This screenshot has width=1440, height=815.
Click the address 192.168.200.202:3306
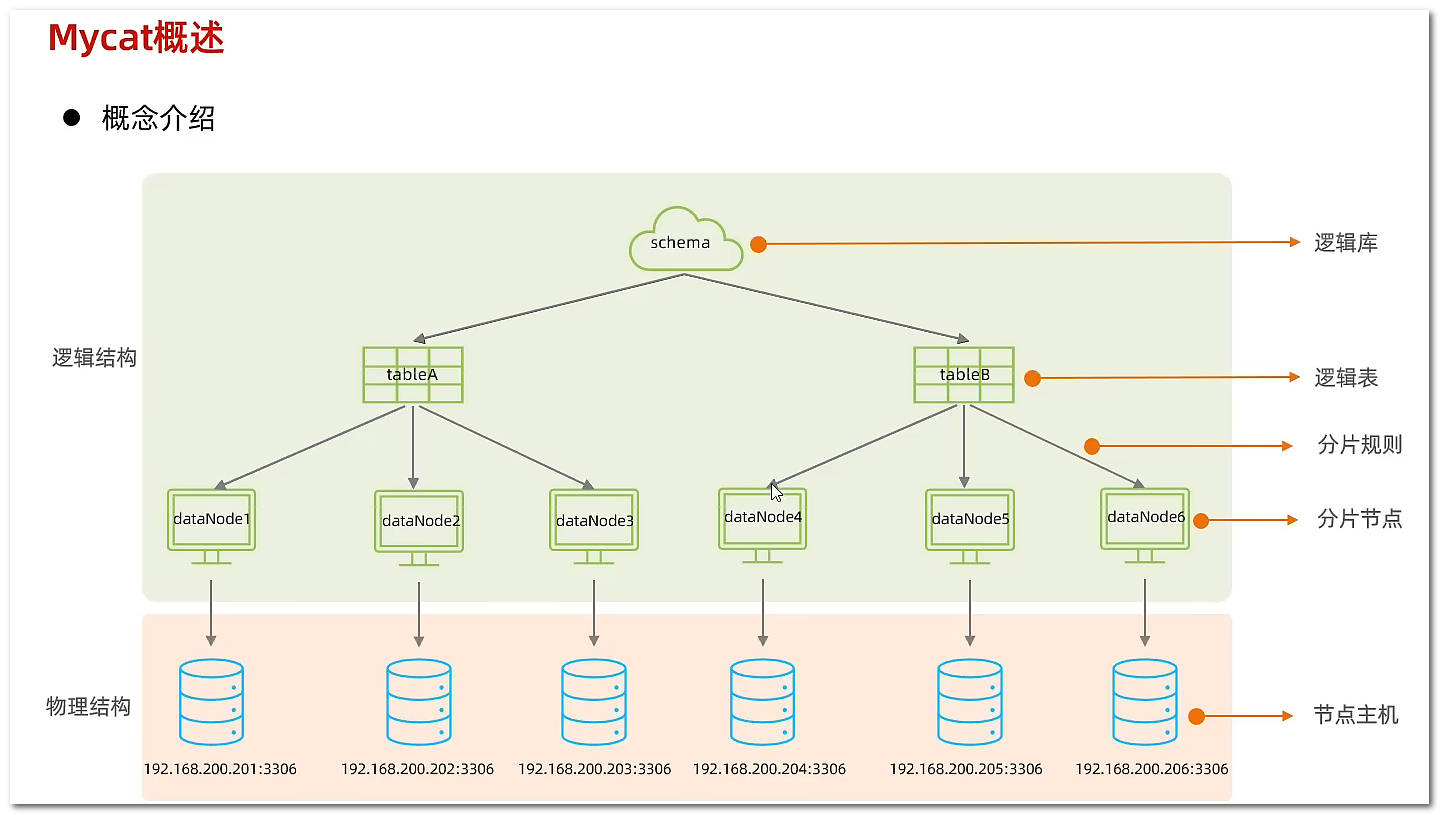[418, 769]
